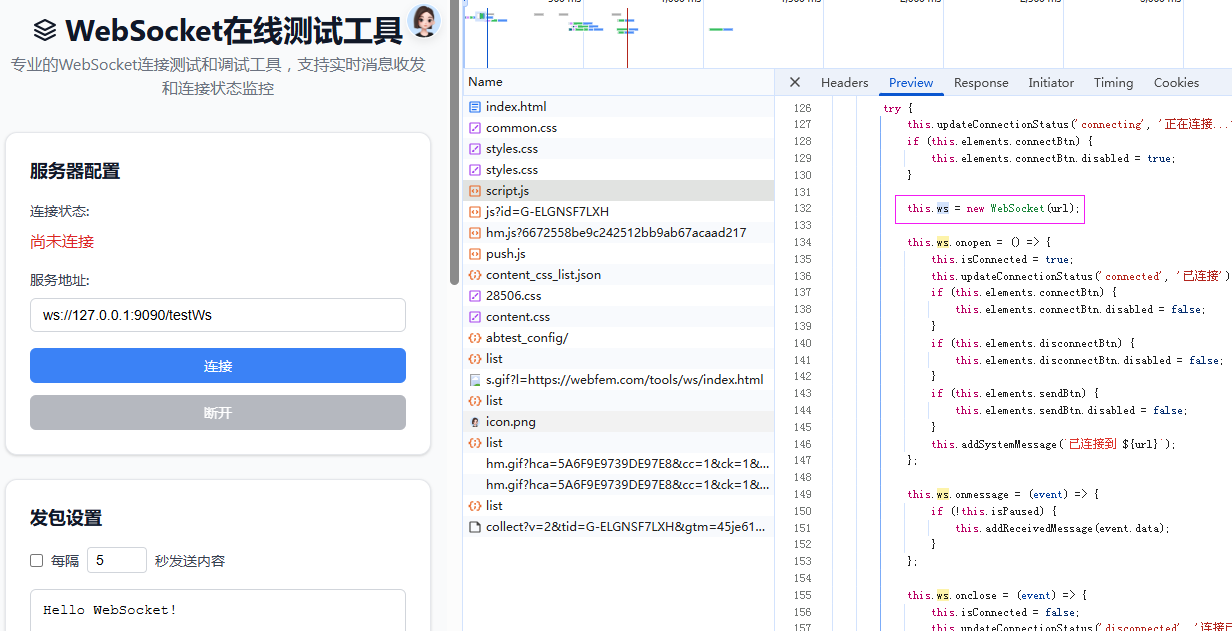Viewport: 1232px width, 631px height.
Task: Click the hm.js?6672558be9c242512bb9ab67acaad217 row
Action: 618,233
